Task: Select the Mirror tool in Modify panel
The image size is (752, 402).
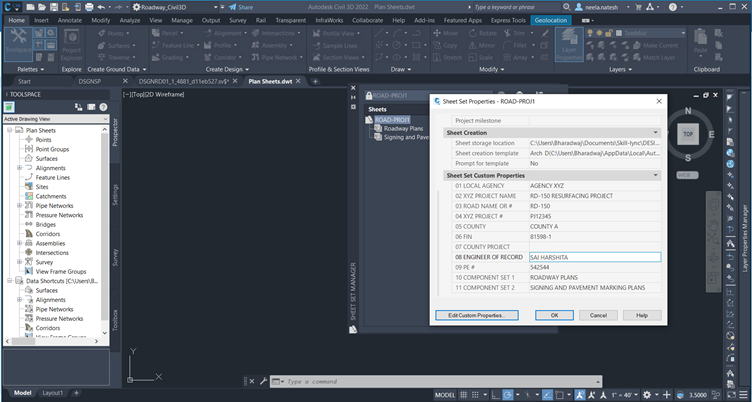Action: 482,45
